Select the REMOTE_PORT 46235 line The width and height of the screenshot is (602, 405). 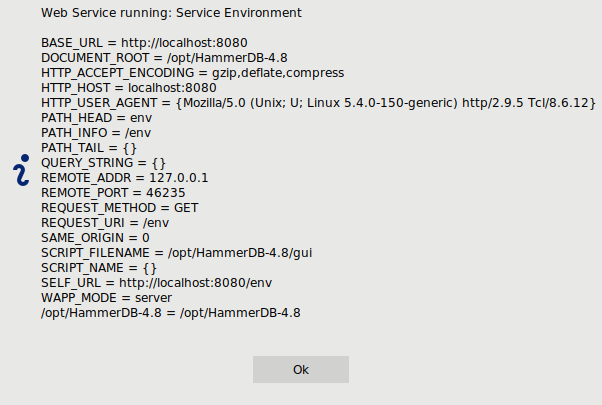tap(113, 192)
